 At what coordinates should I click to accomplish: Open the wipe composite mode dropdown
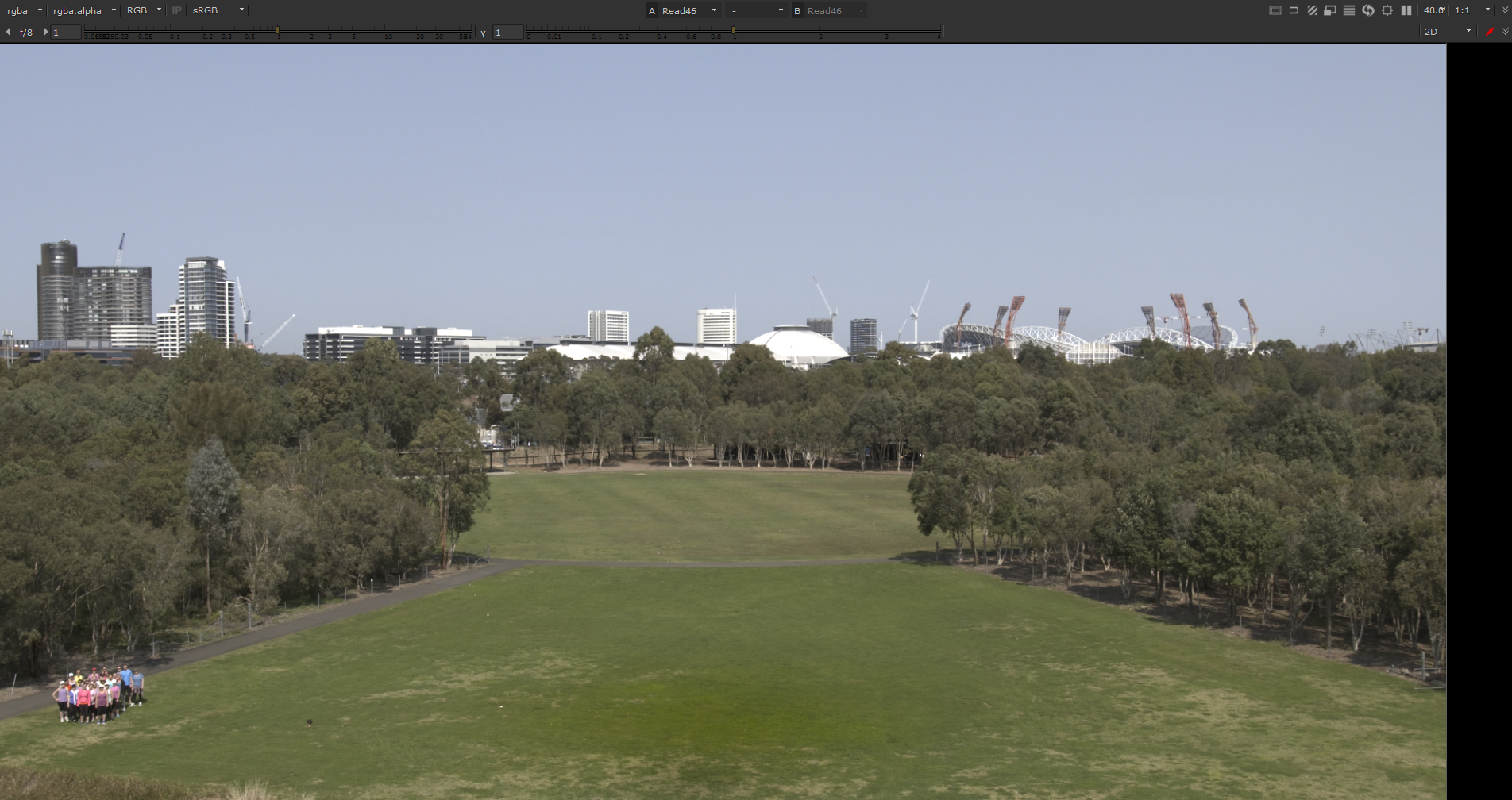[756, 11]
